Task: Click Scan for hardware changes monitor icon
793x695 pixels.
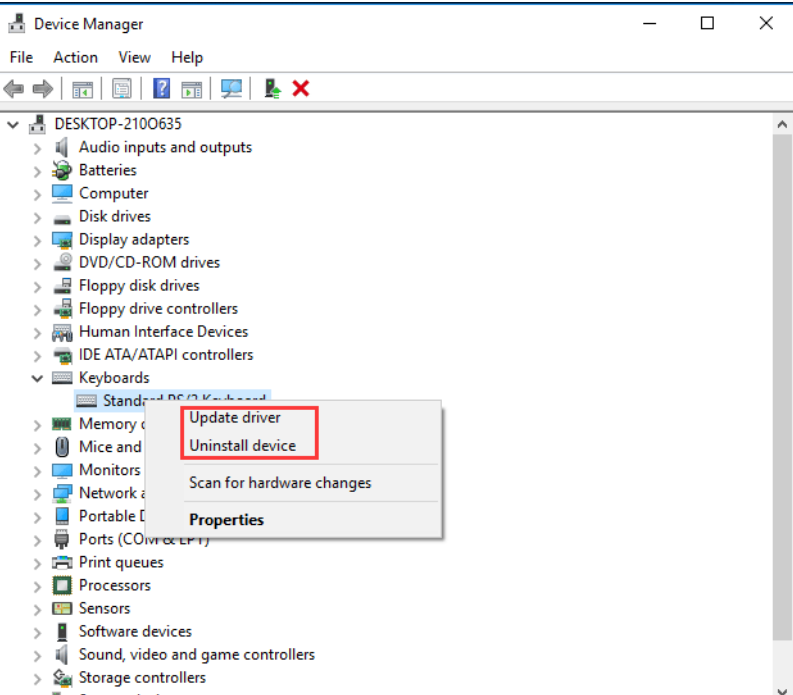Action: (x=231, y=89)
